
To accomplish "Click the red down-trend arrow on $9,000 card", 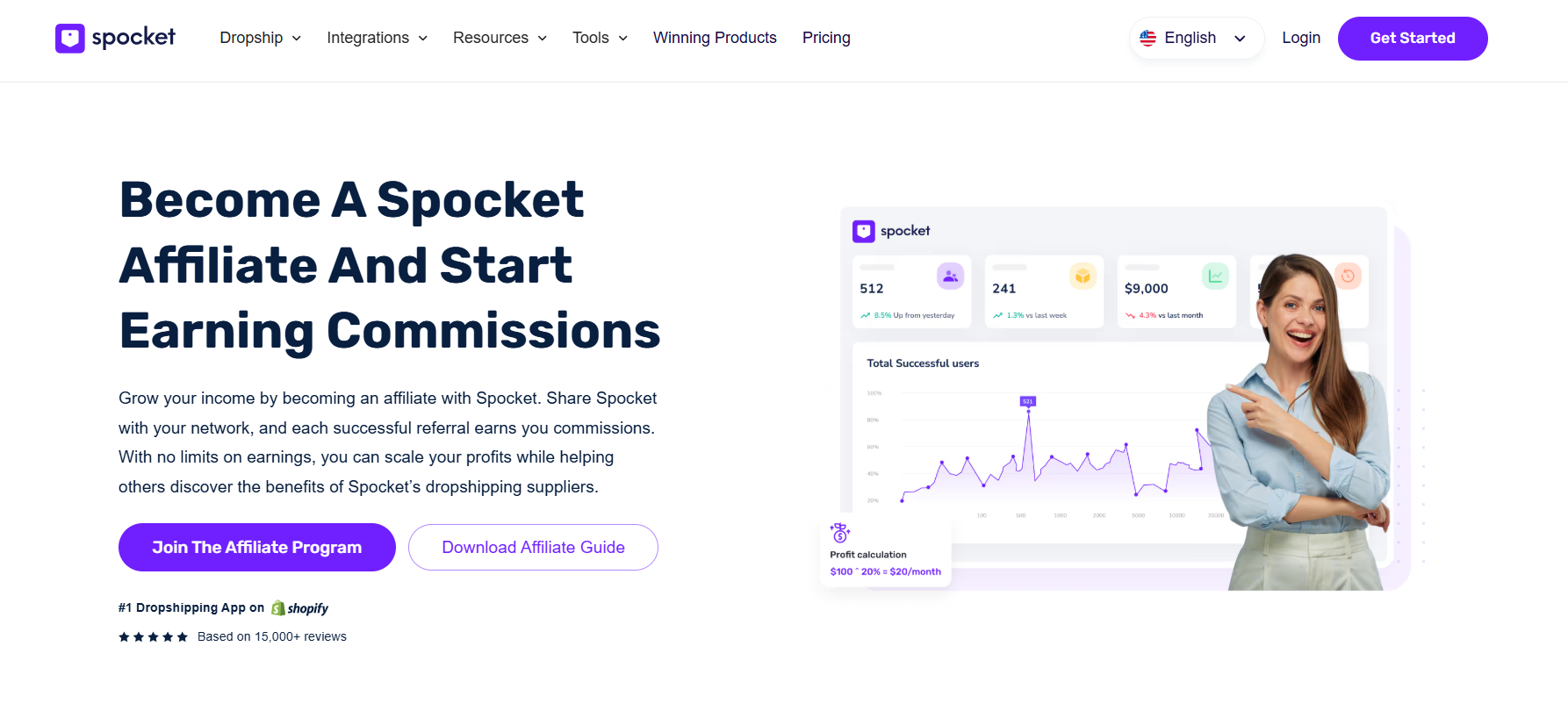I will 1131,315.
